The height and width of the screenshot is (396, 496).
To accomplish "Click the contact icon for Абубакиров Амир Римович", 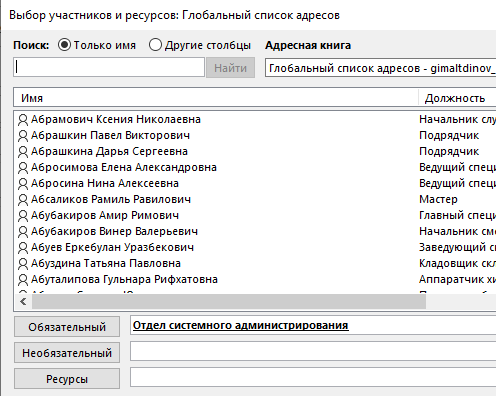I will coord(23,216).
